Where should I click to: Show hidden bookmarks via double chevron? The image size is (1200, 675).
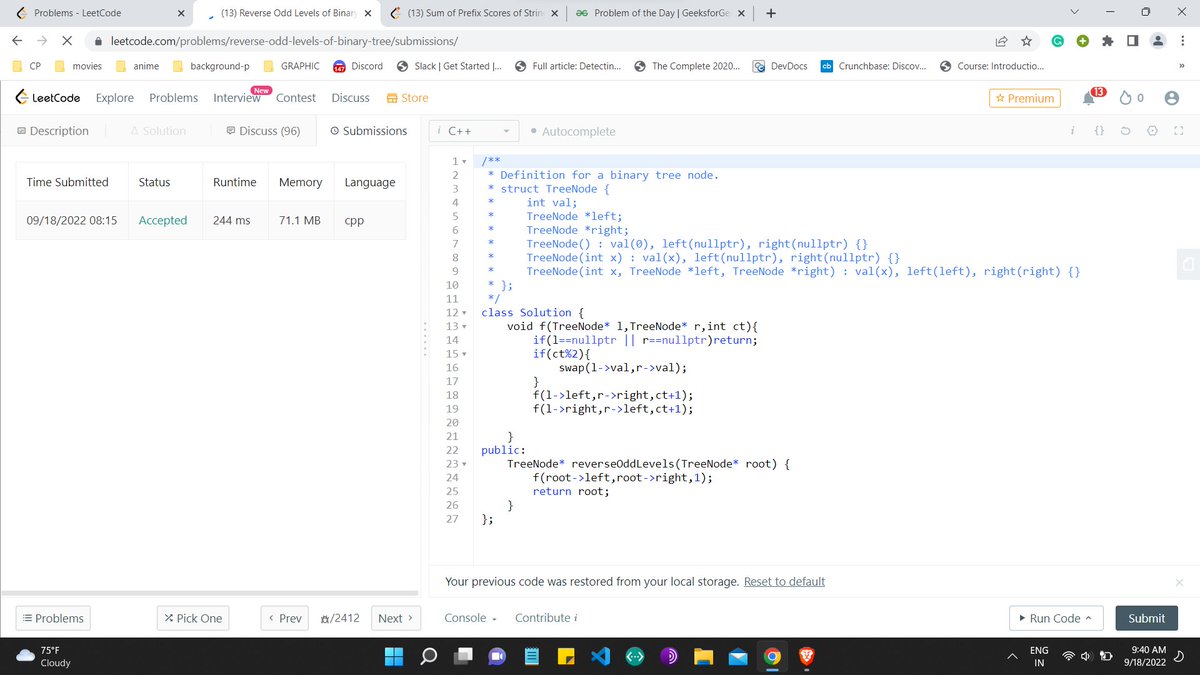1183,66
